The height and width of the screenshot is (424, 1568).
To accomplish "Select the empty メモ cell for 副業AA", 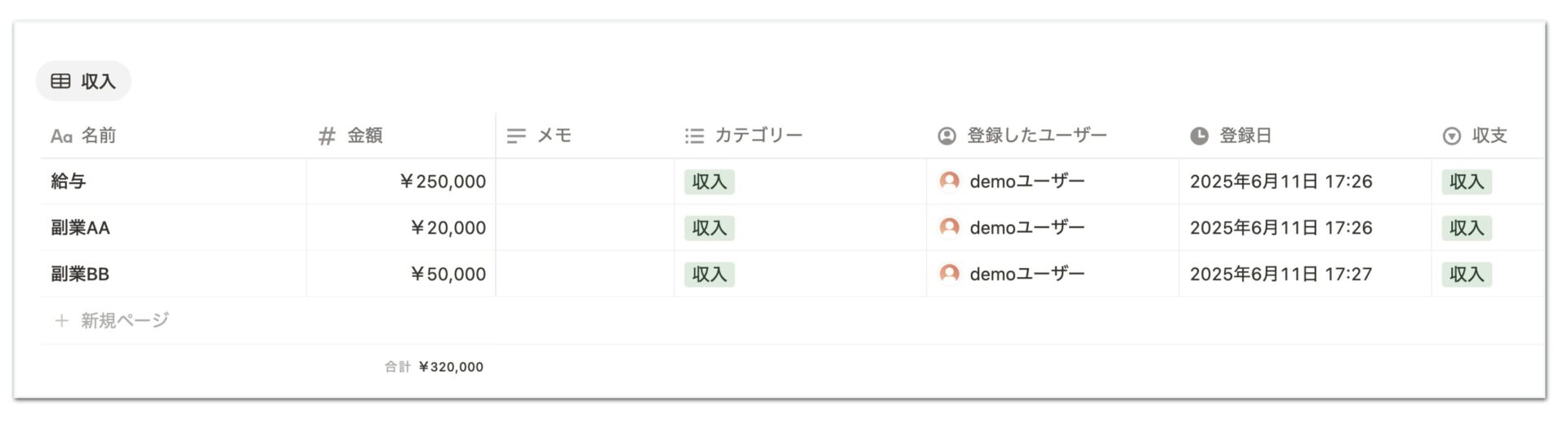I will pyautogui.click(x=585, y=228).
